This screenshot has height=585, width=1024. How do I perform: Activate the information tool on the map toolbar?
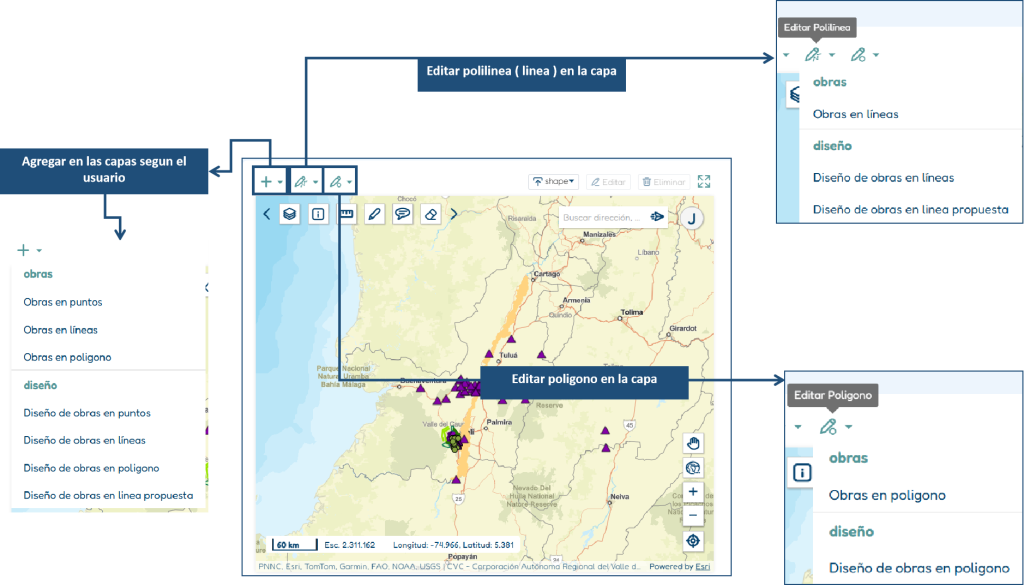[x=318, y=213]
